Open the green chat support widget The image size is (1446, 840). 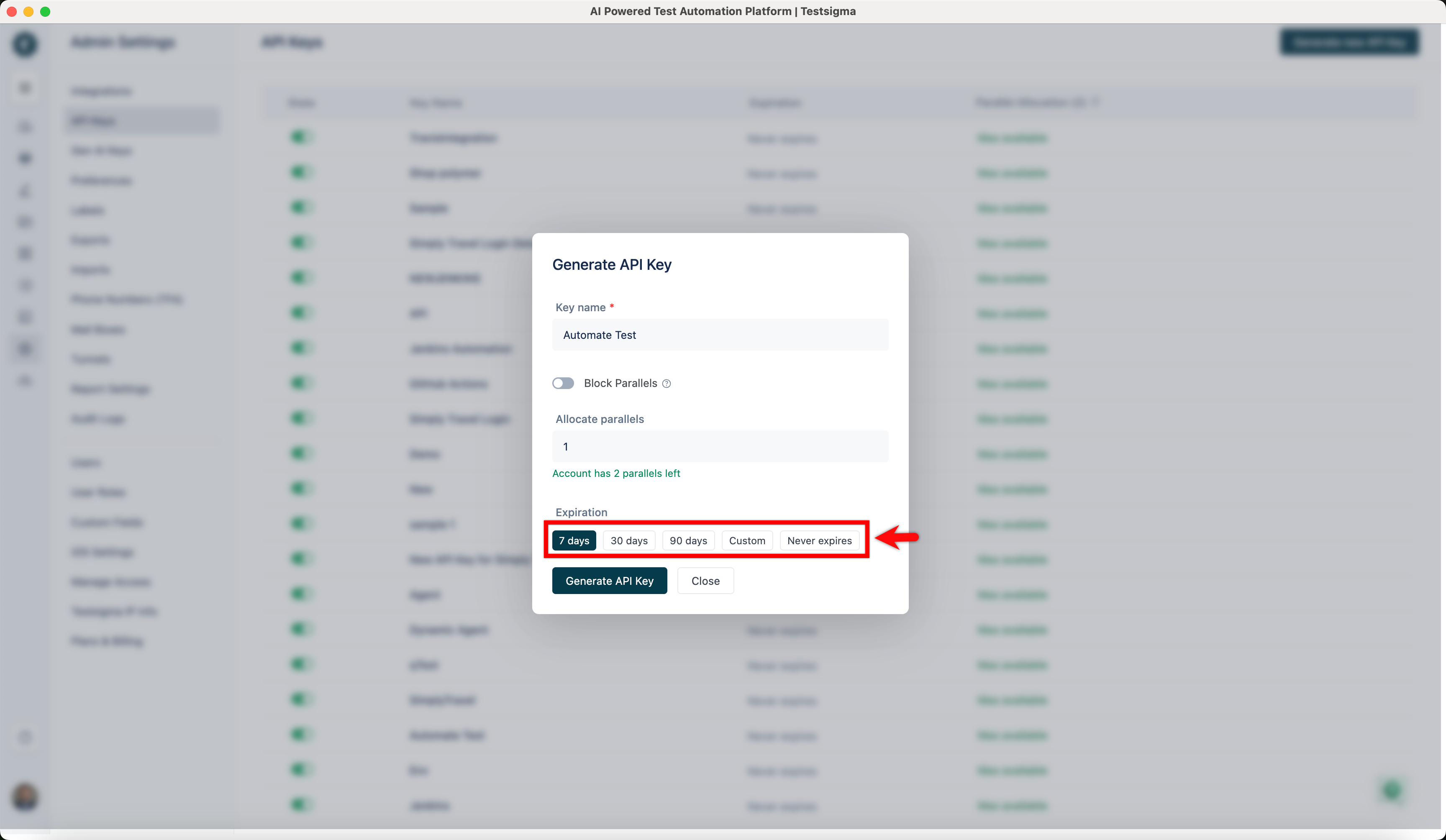click(x=1392, y=790)
